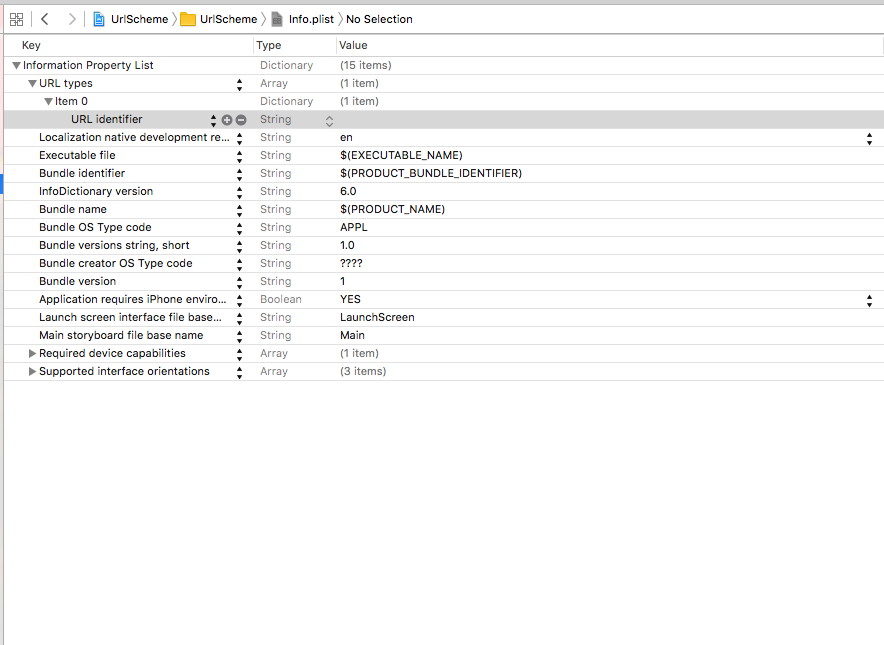Add a row with the plus button
This screenshot has width=884, height=645.
coord(227,120)
